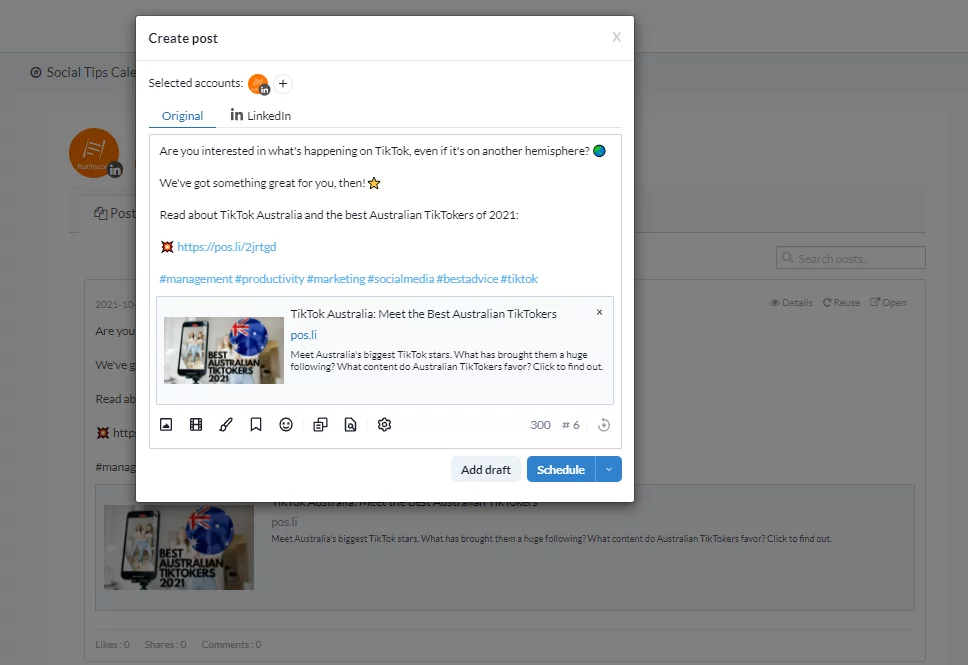The width and height of the screenshot is (968, 665).
Task: Click the search magnifier icon in background
Action: click(x=787, y=257)
